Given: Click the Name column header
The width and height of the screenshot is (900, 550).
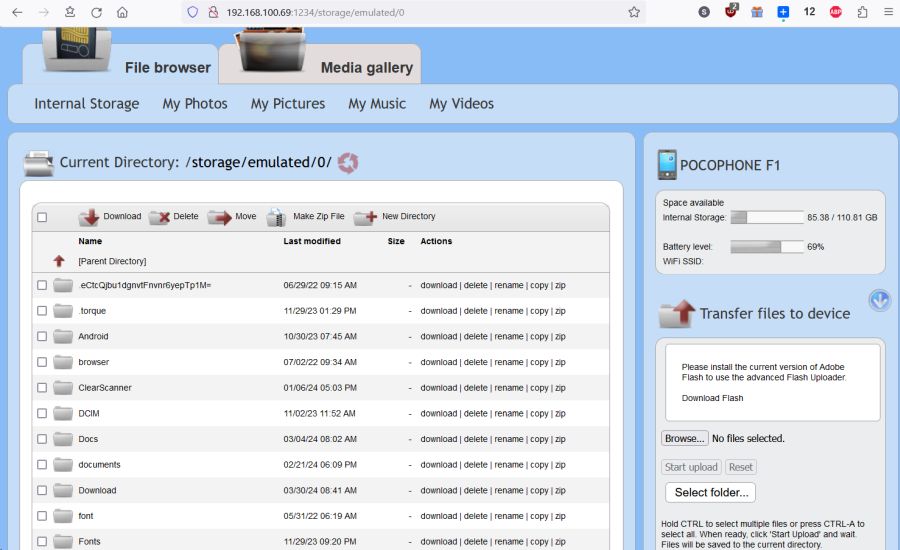Looking at the screenshot, I should pyautogui.click(x=90, y=241).
